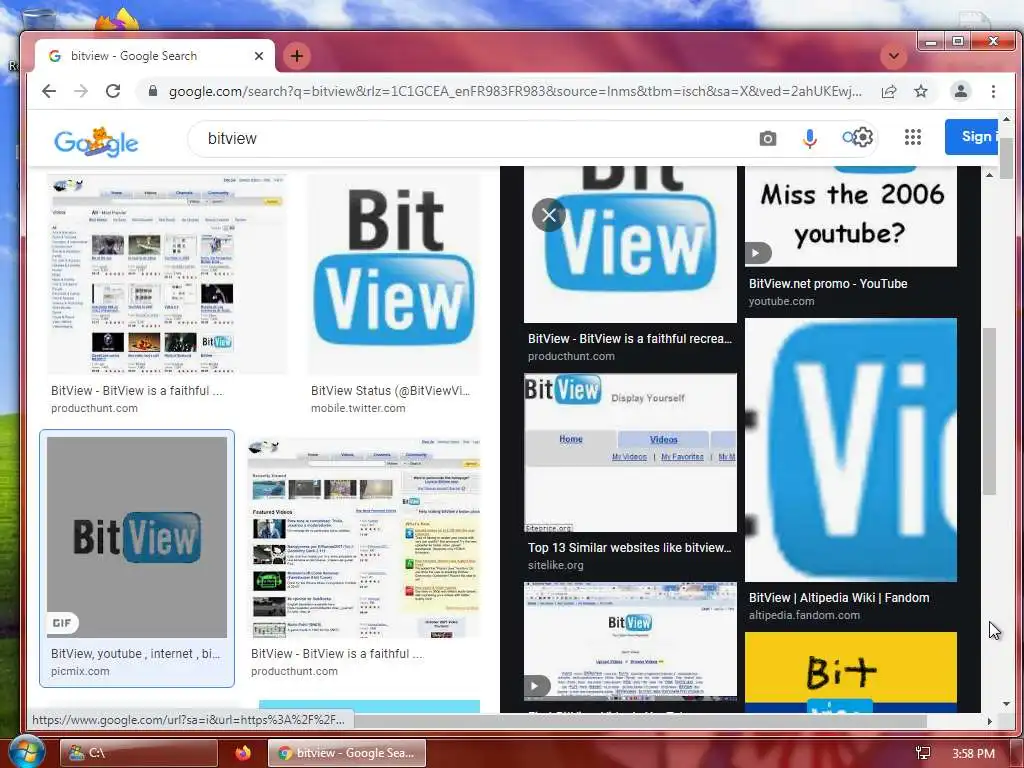Viewport: 1024px width, 768px height.
Task: Open 'Top 13 Similar websites like bitview...' link
Action: click(x=630, y=547)
